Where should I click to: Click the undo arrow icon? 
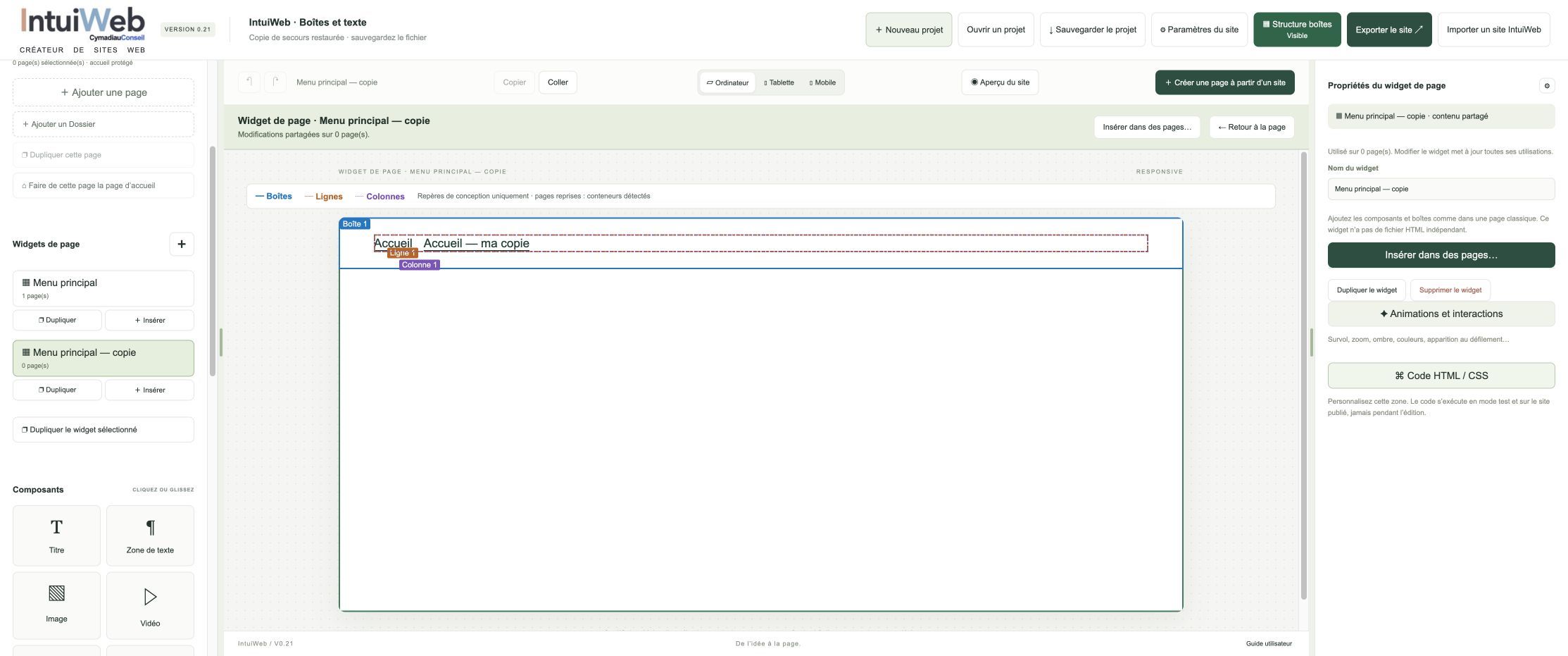click(x=249, y=82)
